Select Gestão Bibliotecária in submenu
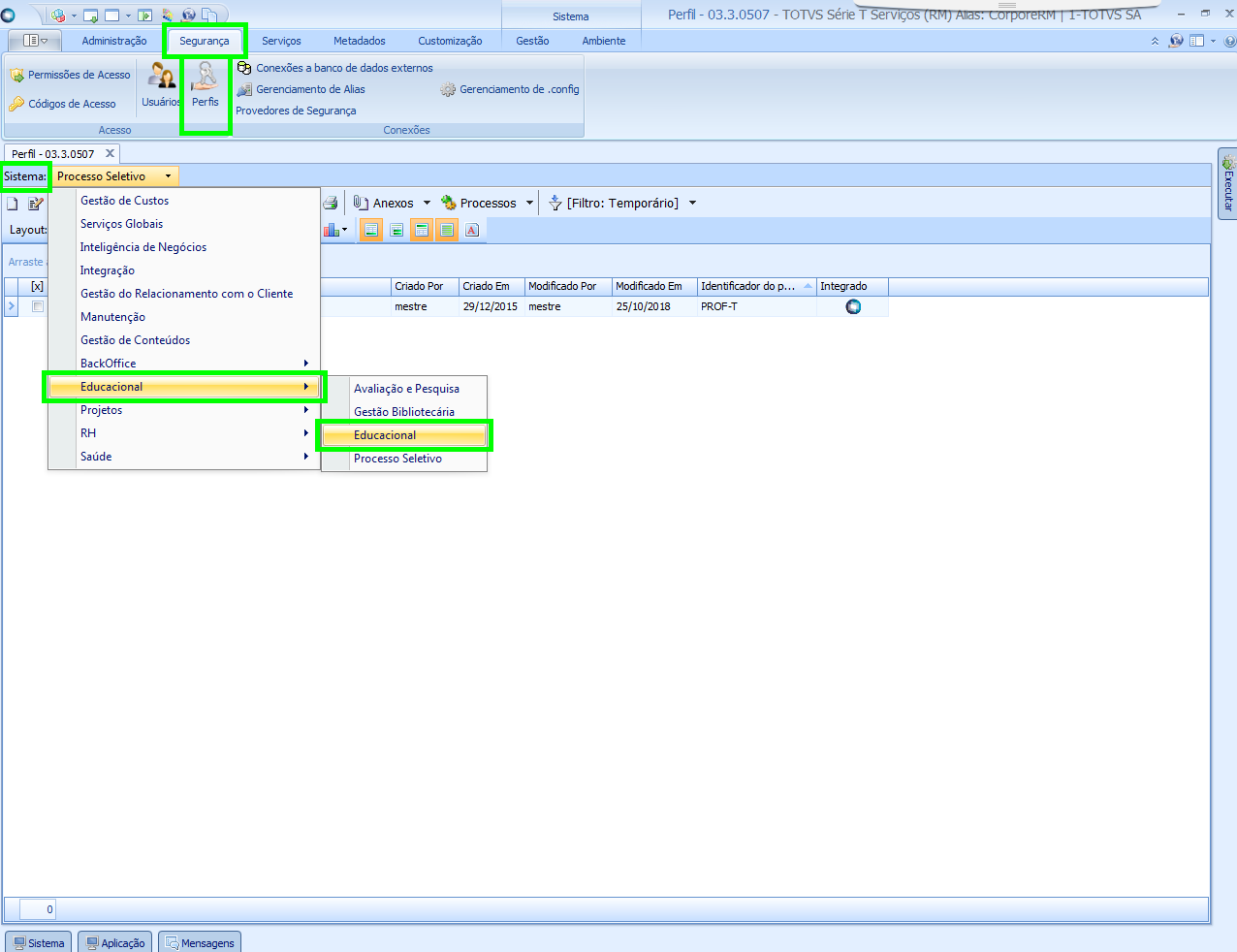The height and width of the screenshot is (952, 1237). point(404,412)
